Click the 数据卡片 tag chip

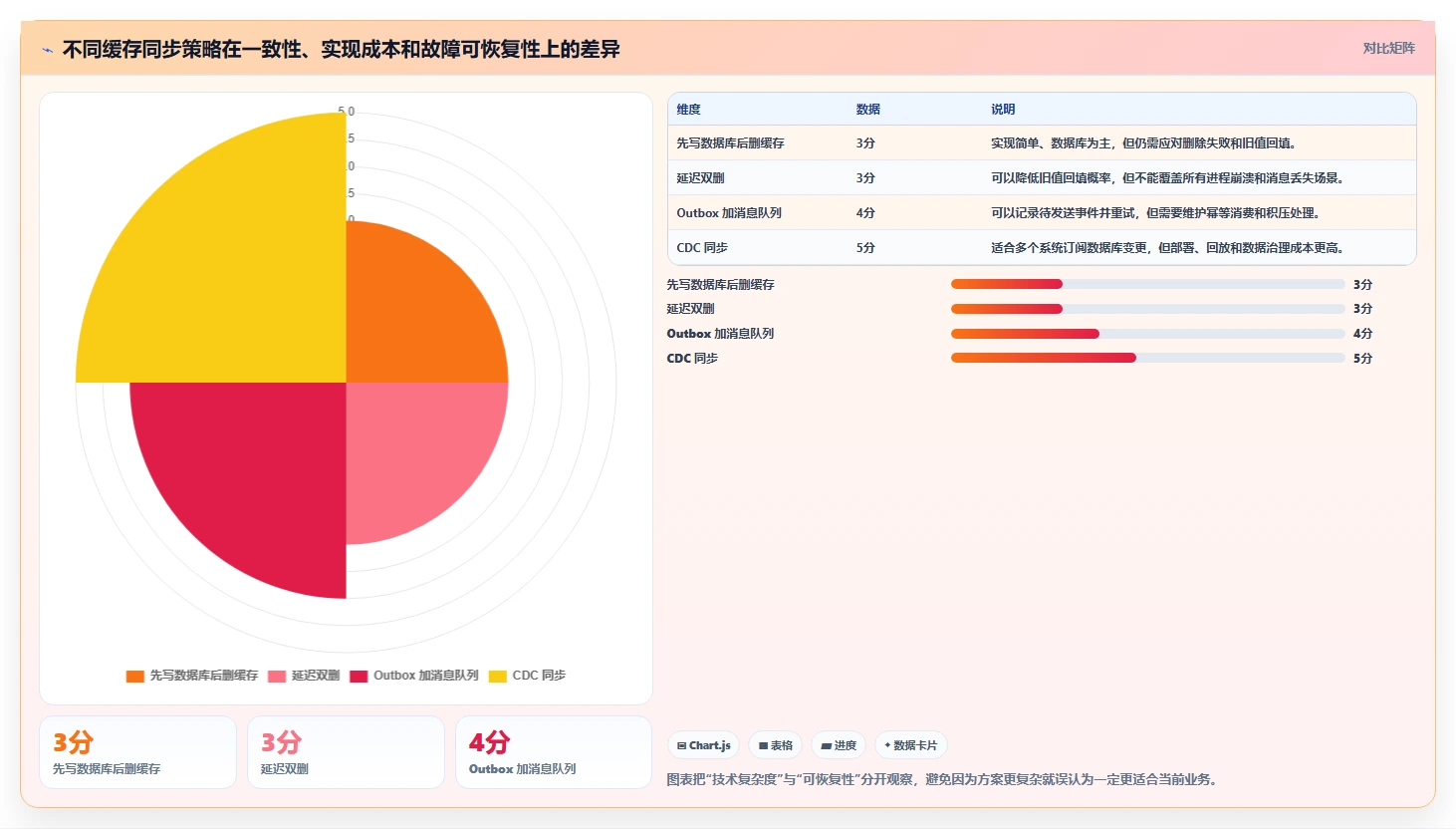pos(910,745)
